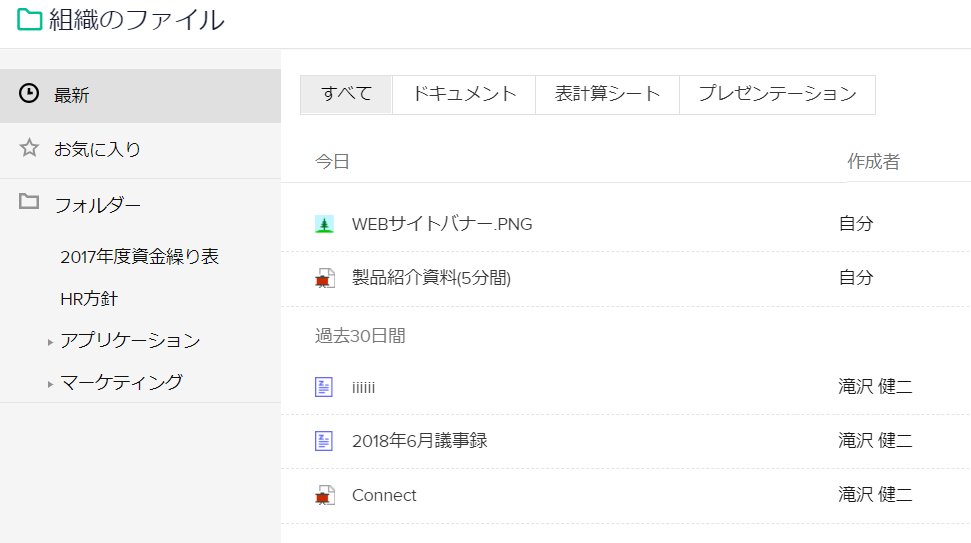The image size is (971, 543).
Task: Click the presentation icon beside Connect
Action: coord(324,495)
